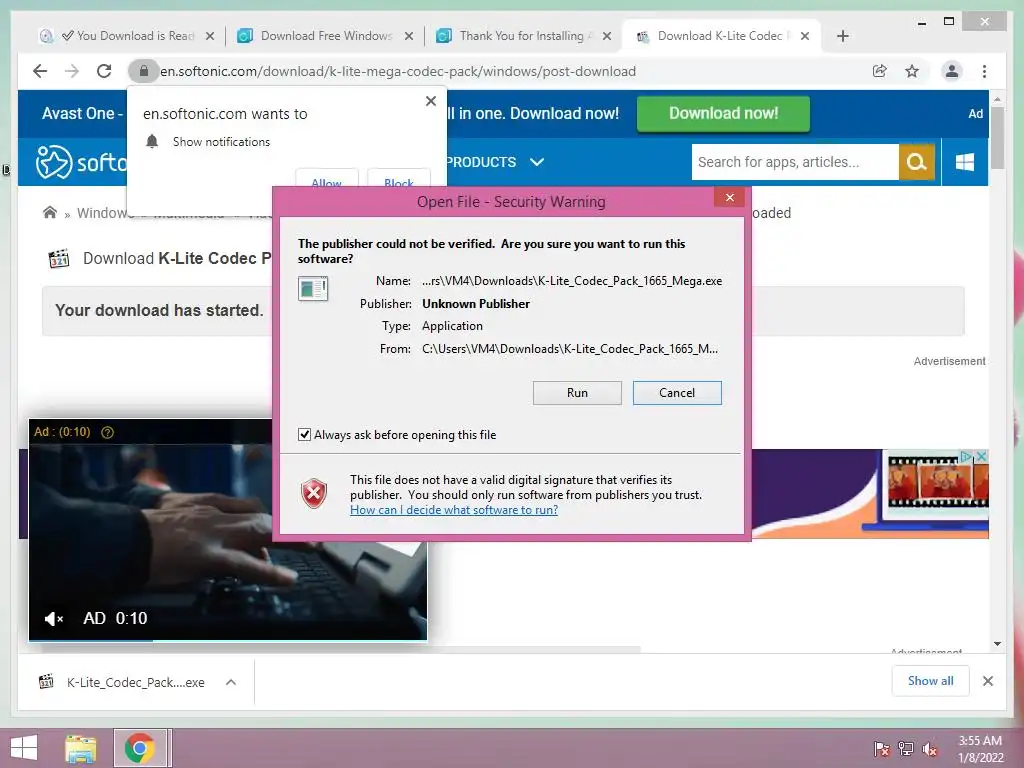Click the ad help question mark icon
This screenshot has width=1024, height=768.
[108, 432]
